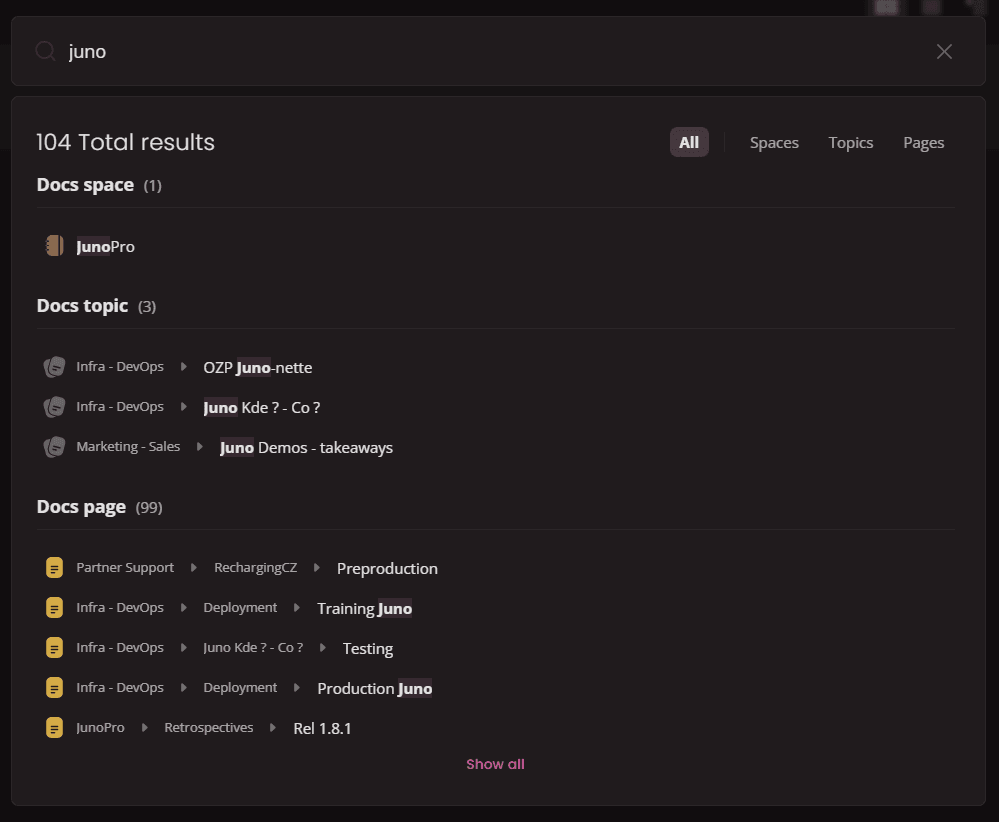Screen dimensions: 999x822
Task: Click RechargingCZ breadcrumb text
Action: [x=255, y=567]
